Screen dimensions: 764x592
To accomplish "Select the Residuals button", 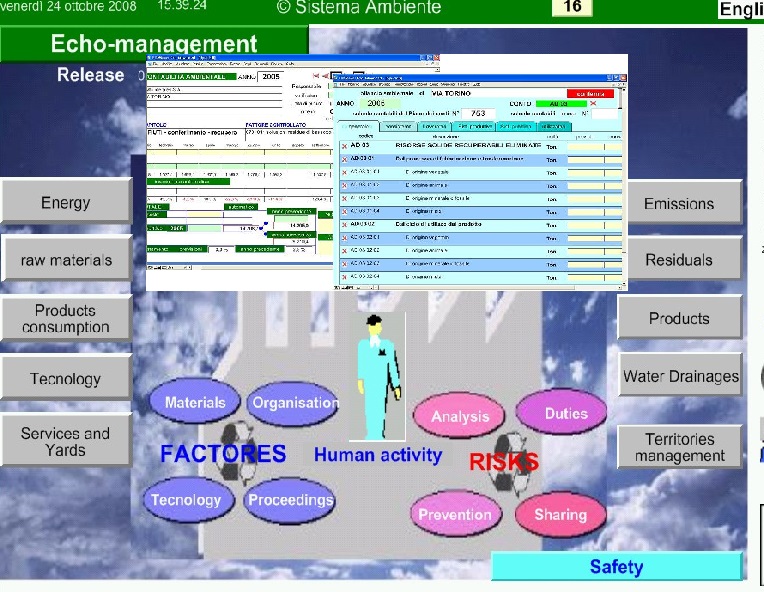I will 679,260.
